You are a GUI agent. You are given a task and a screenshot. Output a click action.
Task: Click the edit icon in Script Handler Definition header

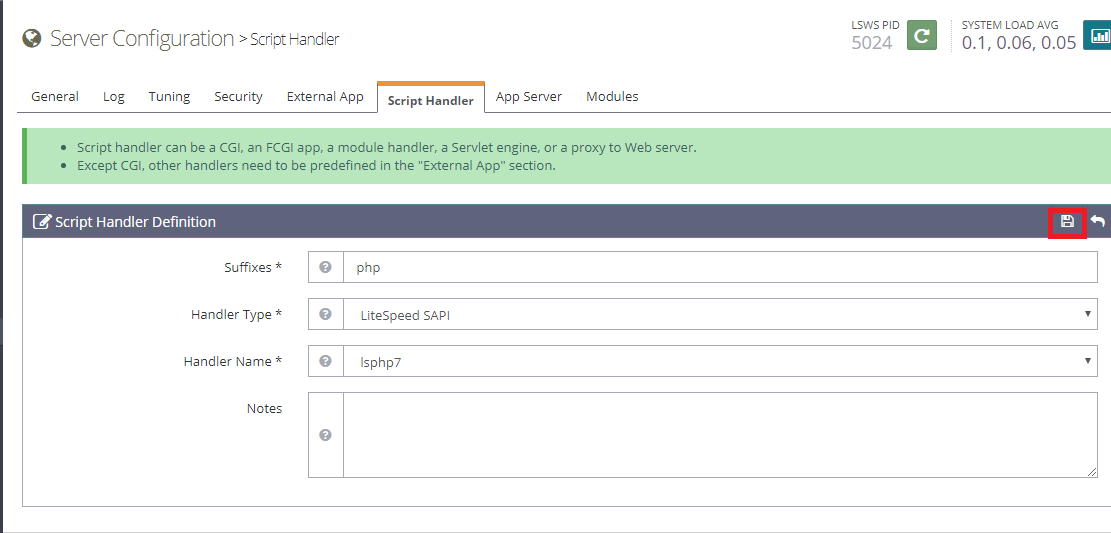tap(42, 222)
